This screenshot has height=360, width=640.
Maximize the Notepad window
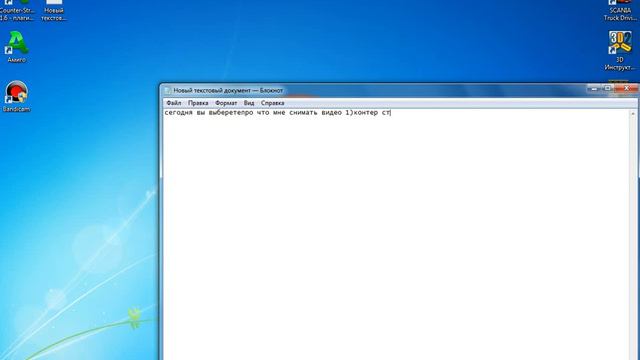click(x=608, y=89)
